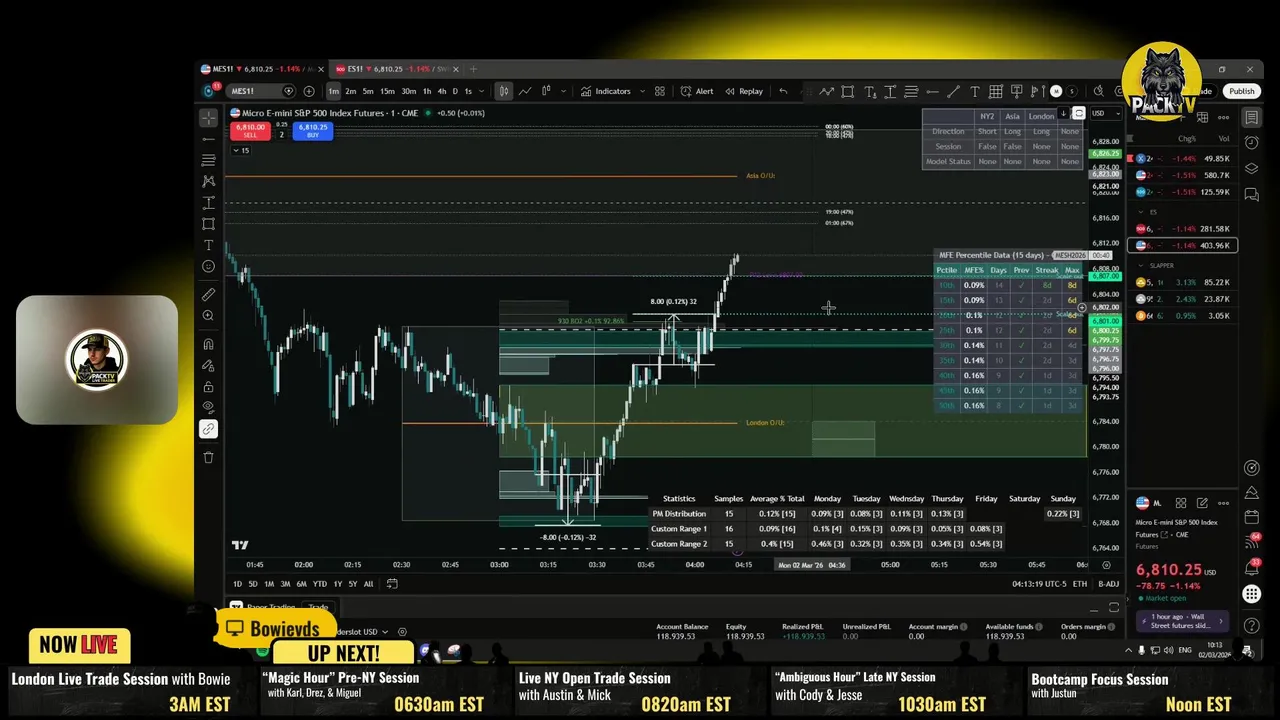1280x720 pixels.
Task: Toggle ETH extended hours session
Action: coord(1080,584)
